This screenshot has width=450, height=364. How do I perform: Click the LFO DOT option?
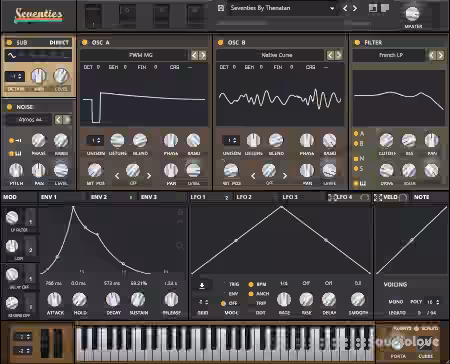[x=260, y=313]
